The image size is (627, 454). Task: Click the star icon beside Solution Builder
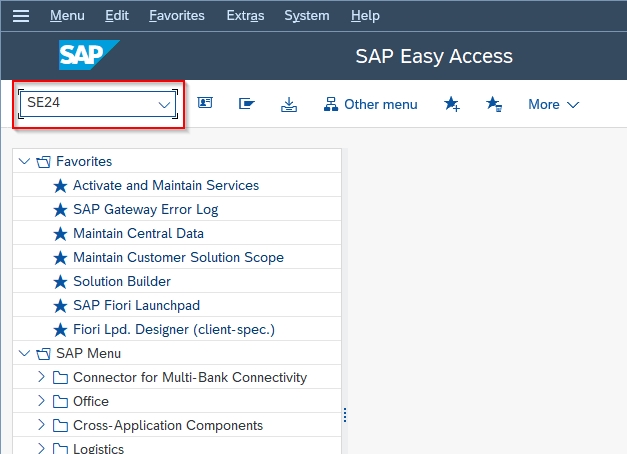pos(60,282)
